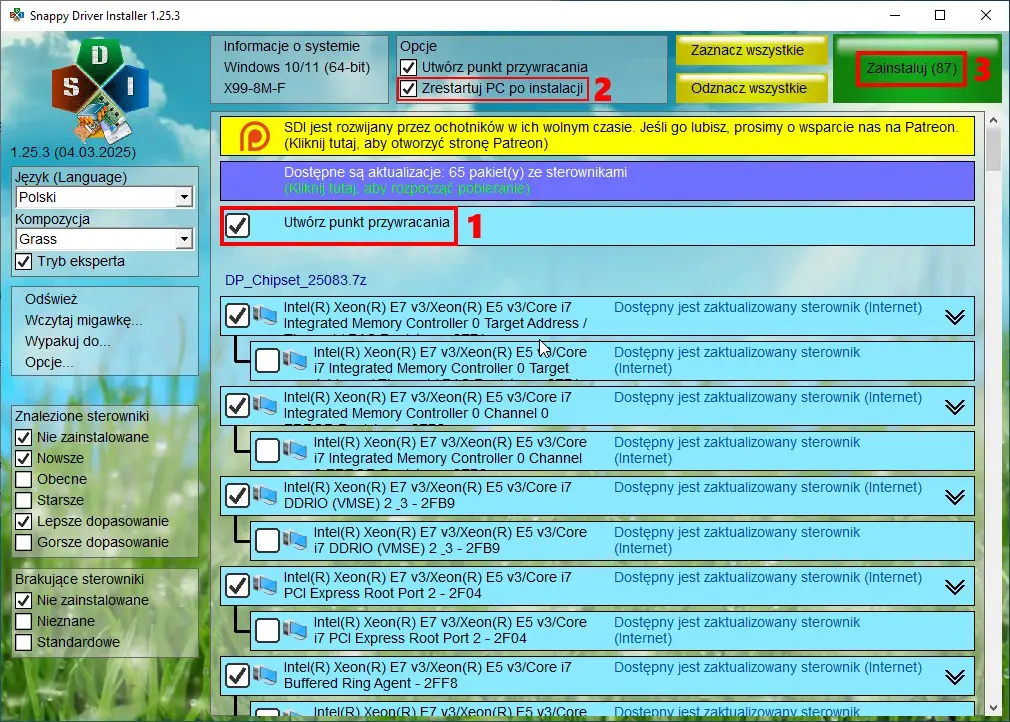Click the scrollbar down arrow
Image resolution: width=1010 pixels, height=722 pixels.
pos(993,708)
